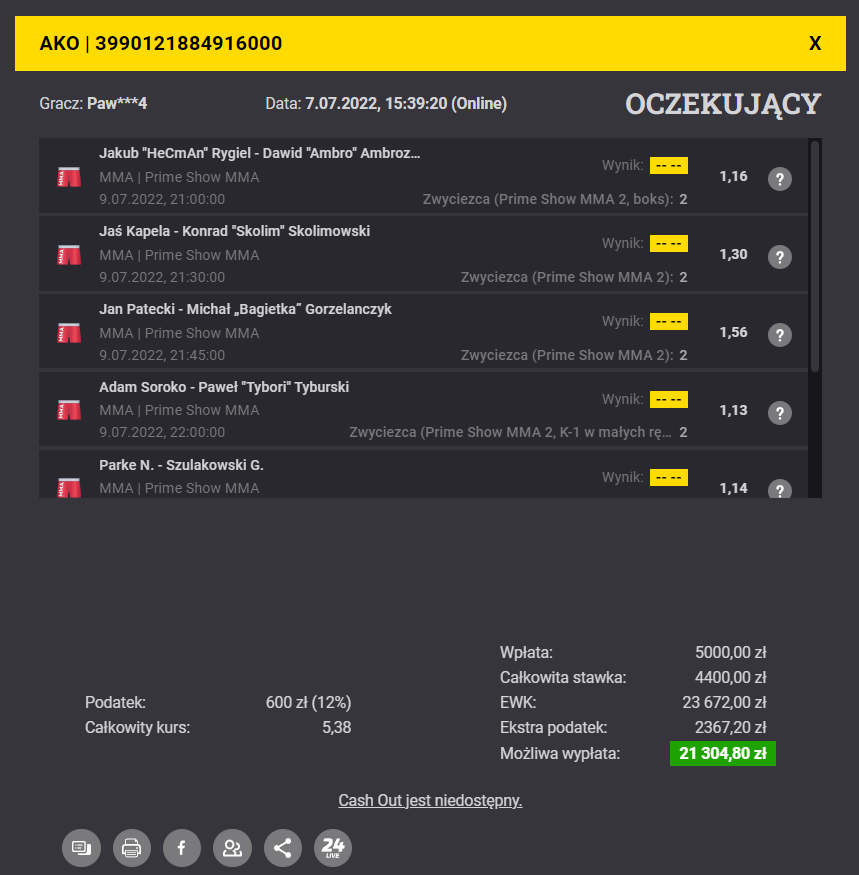The image size is (859, 875).
Task: Click the bet list scrollbar thumb
Action: tap(815, 256)
